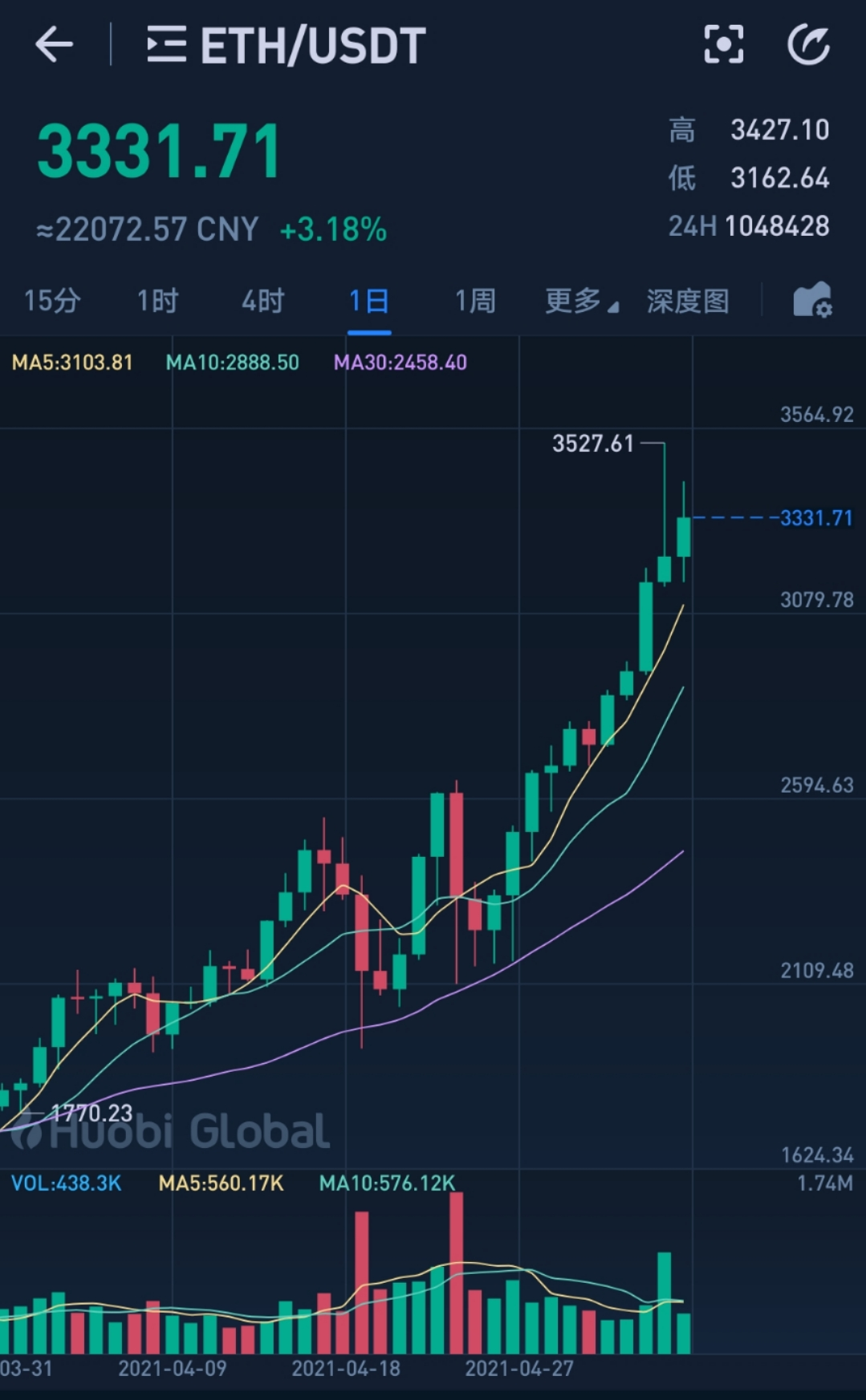This screenshot has width=866, height=1400.
Task: Select the VOL:438.3K volume label
Action: tap(67, 1183)
